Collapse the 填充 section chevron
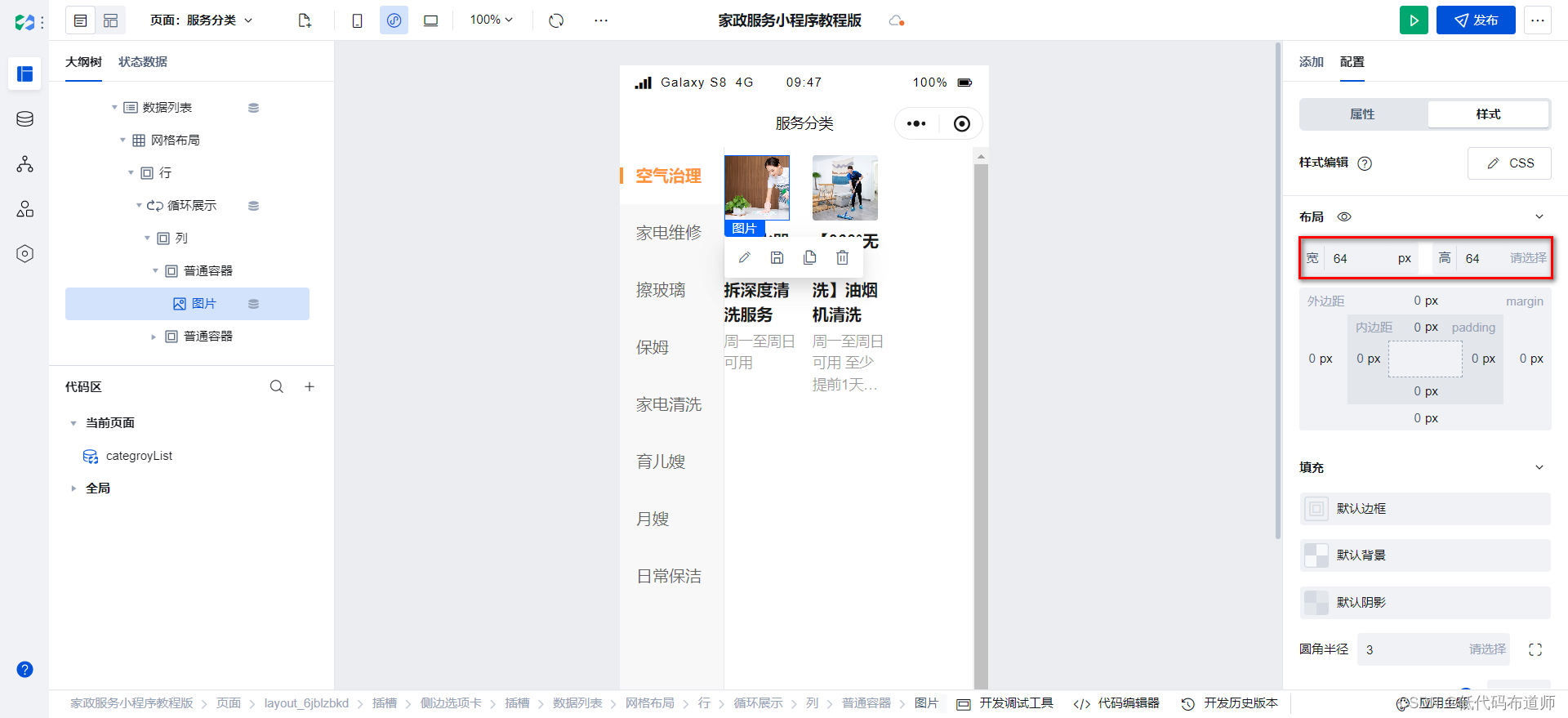 pos(1539,468)
